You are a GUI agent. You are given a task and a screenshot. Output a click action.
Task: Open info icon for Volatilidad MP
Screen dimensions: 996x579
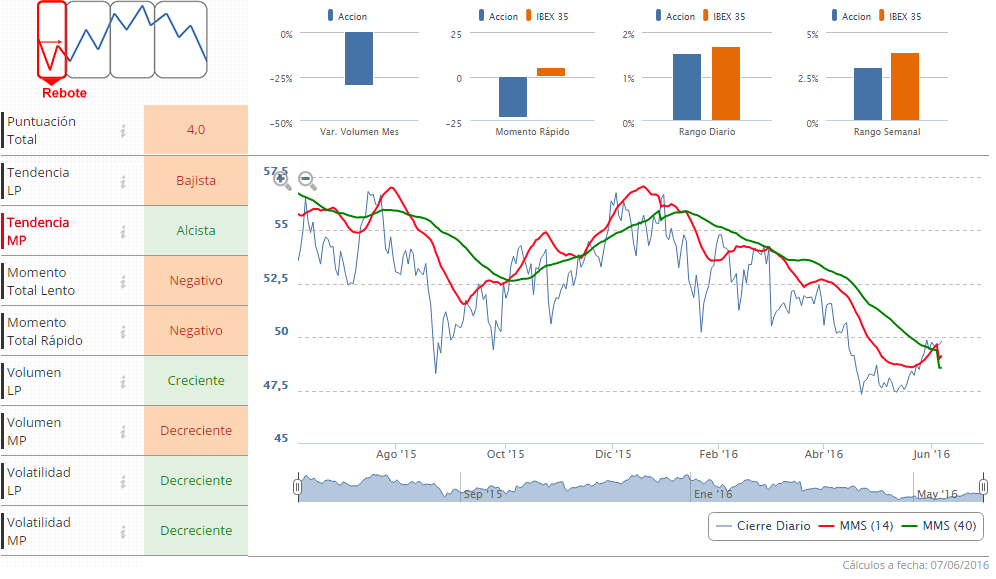[123, 532]
